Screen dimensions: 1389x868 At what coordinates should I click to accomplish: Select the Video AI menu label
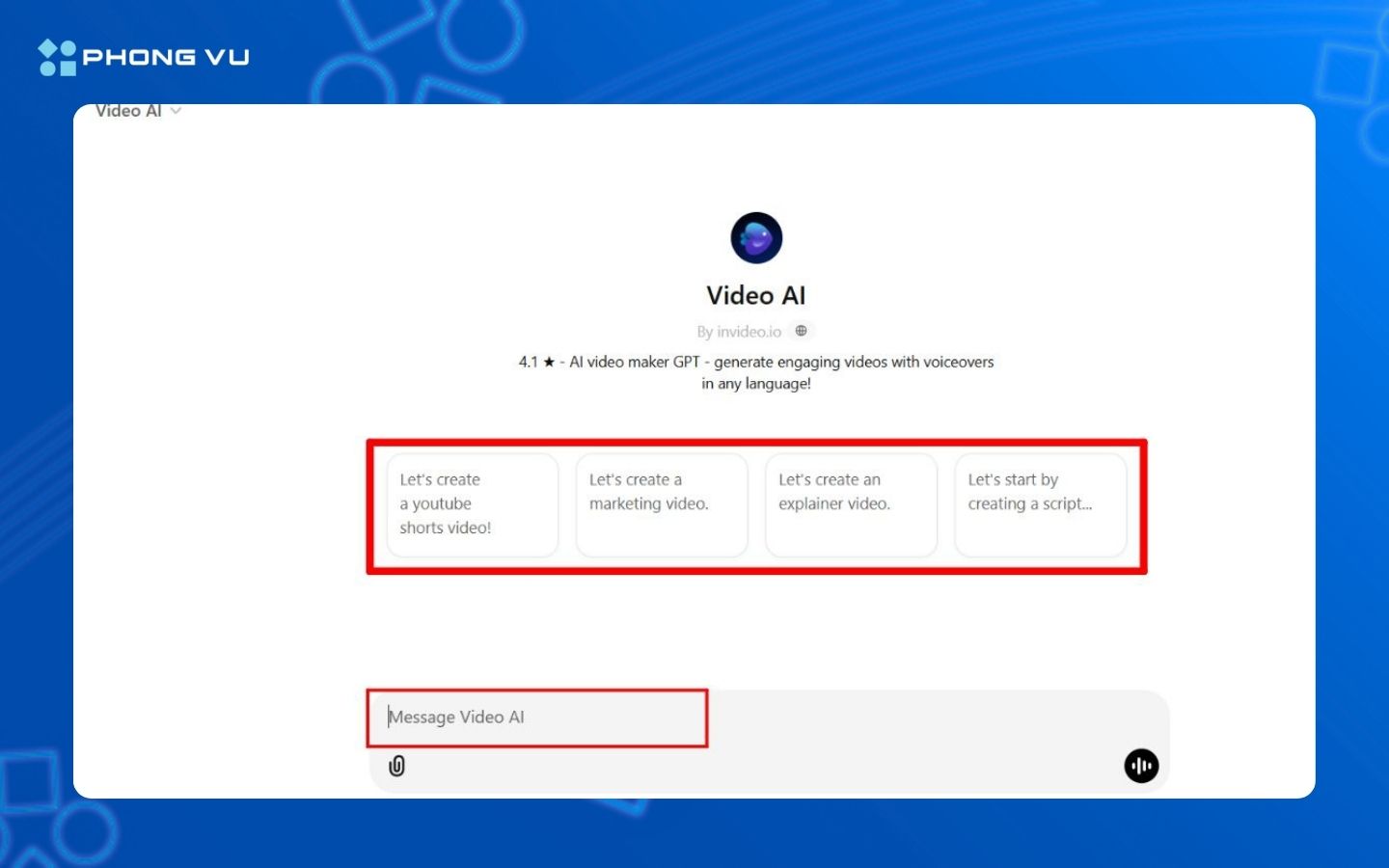(x=128, y=111)
